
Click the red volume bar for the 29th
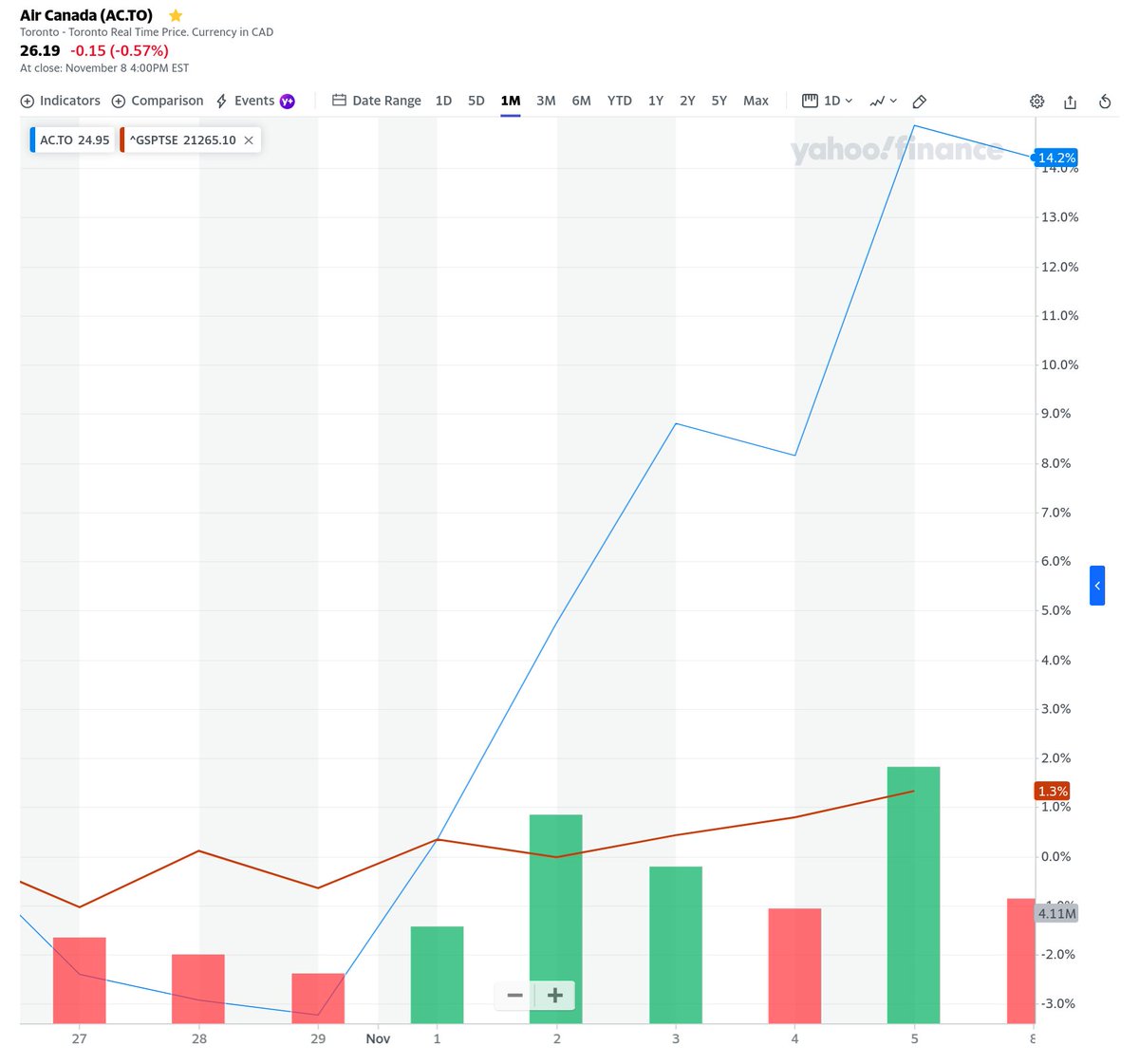click(x=318, y=999)
